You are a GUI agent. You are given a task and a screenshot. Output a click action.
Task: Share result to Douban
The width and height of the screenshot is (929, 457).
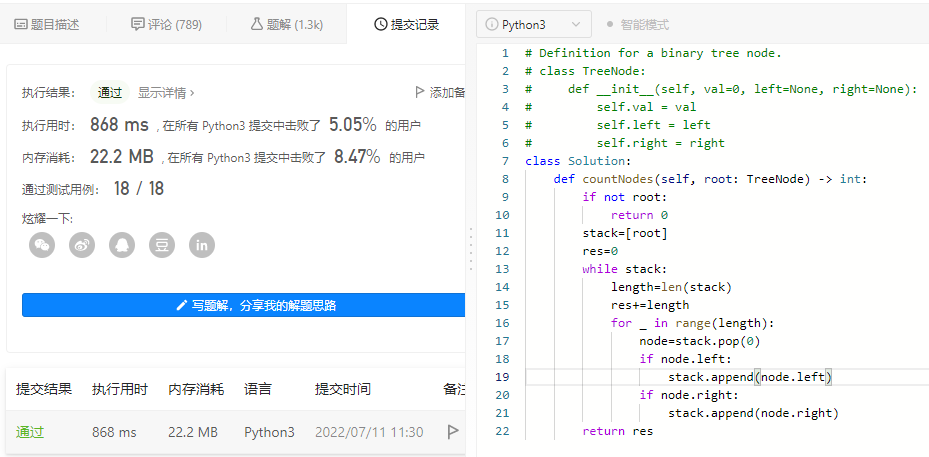[162, 245]
